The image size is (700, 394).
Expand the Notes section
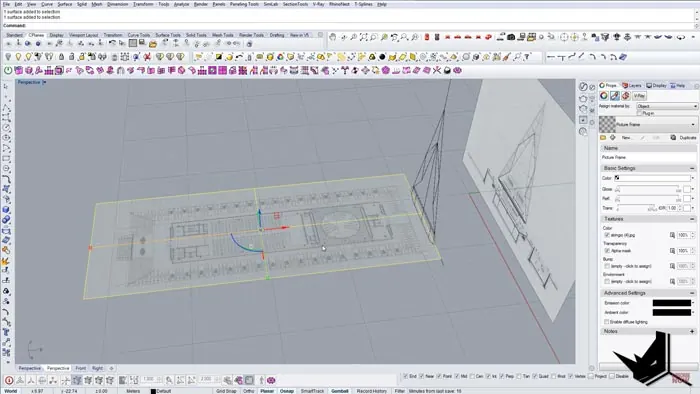click(x=692, y=332)
